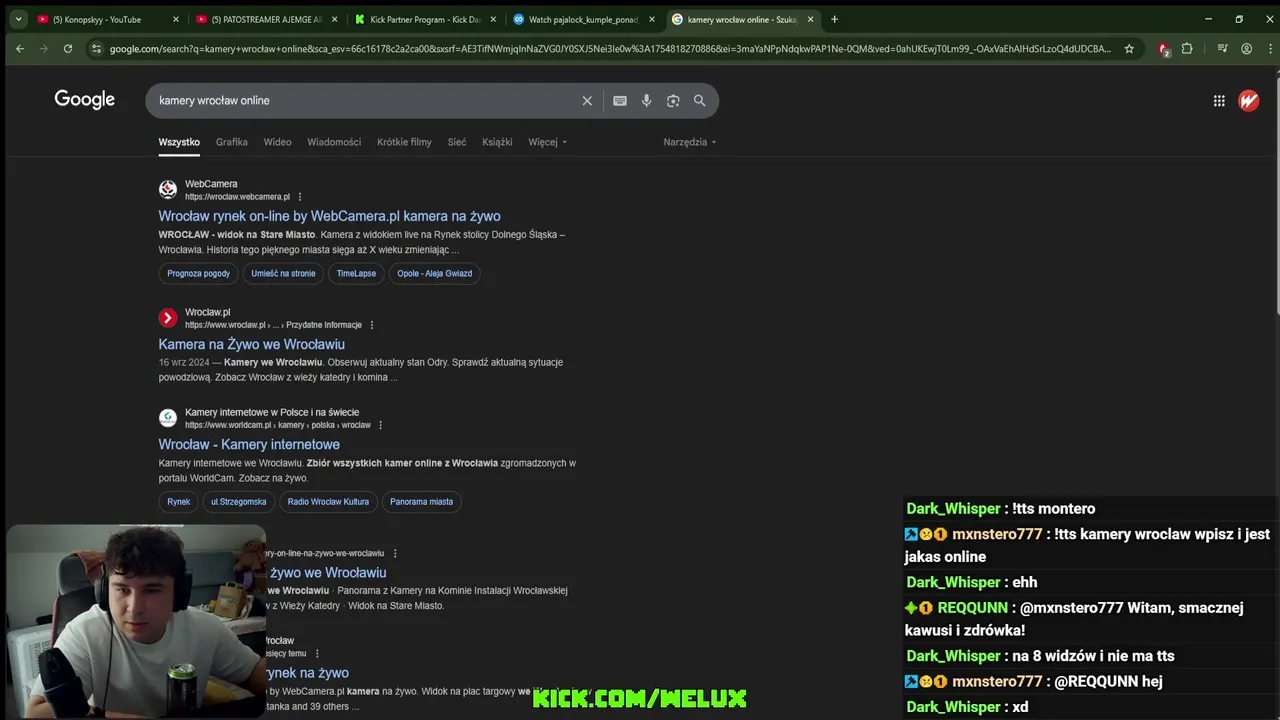The height and width of the screenshot is (720, 1280).
Task: Click the https://wroclaw.webcamera.pl URL text
Action: click(237, 197)
